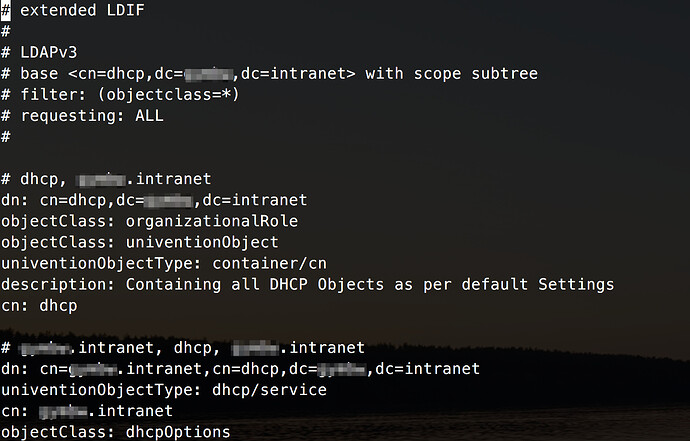This screenshot has width=690, height=441.
Task: Click the word 'DHCP' in the description
Action: click(x=288, y=284)
